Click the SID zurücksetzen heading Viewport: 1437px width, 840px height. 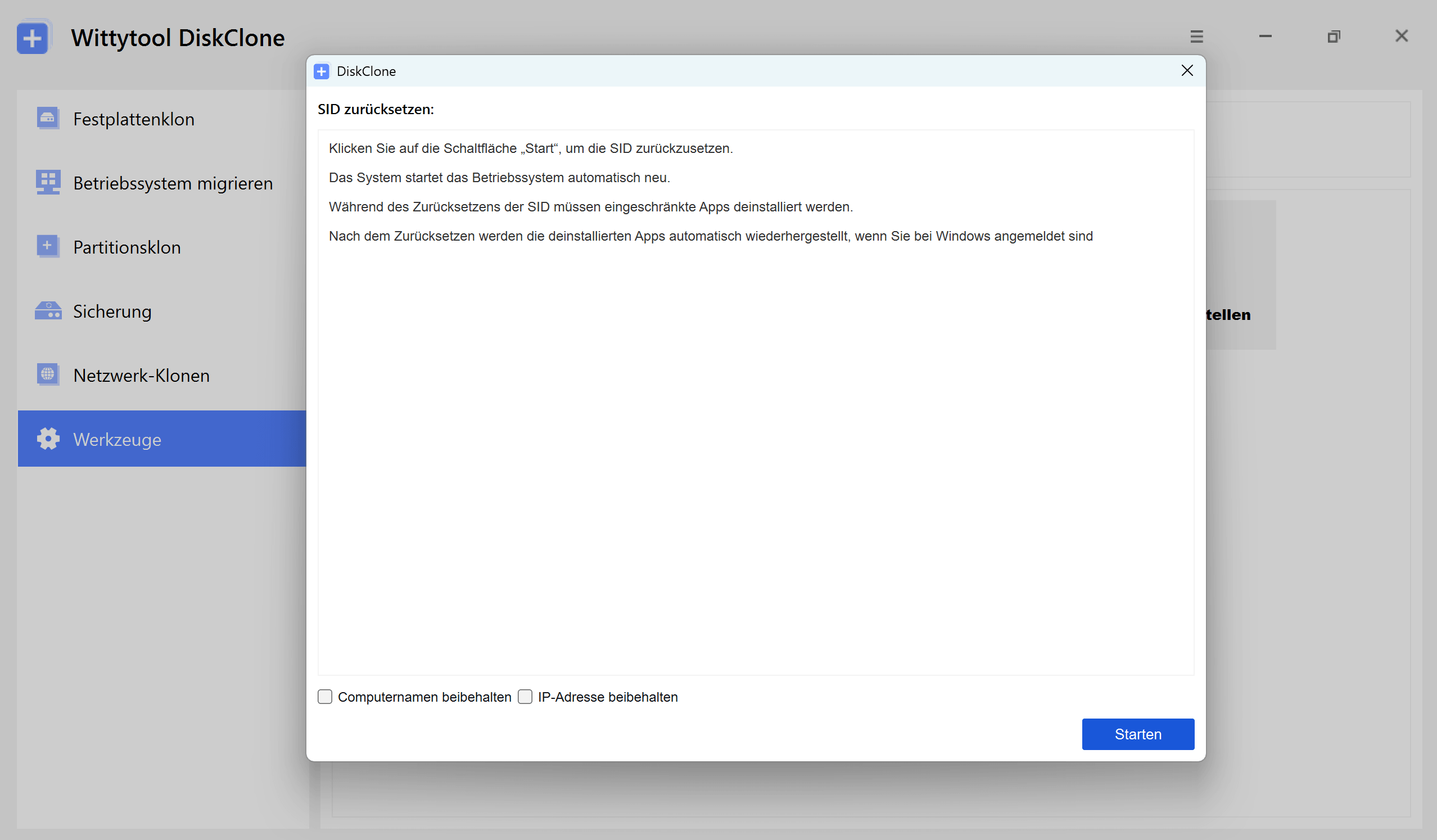coord(376,109)
